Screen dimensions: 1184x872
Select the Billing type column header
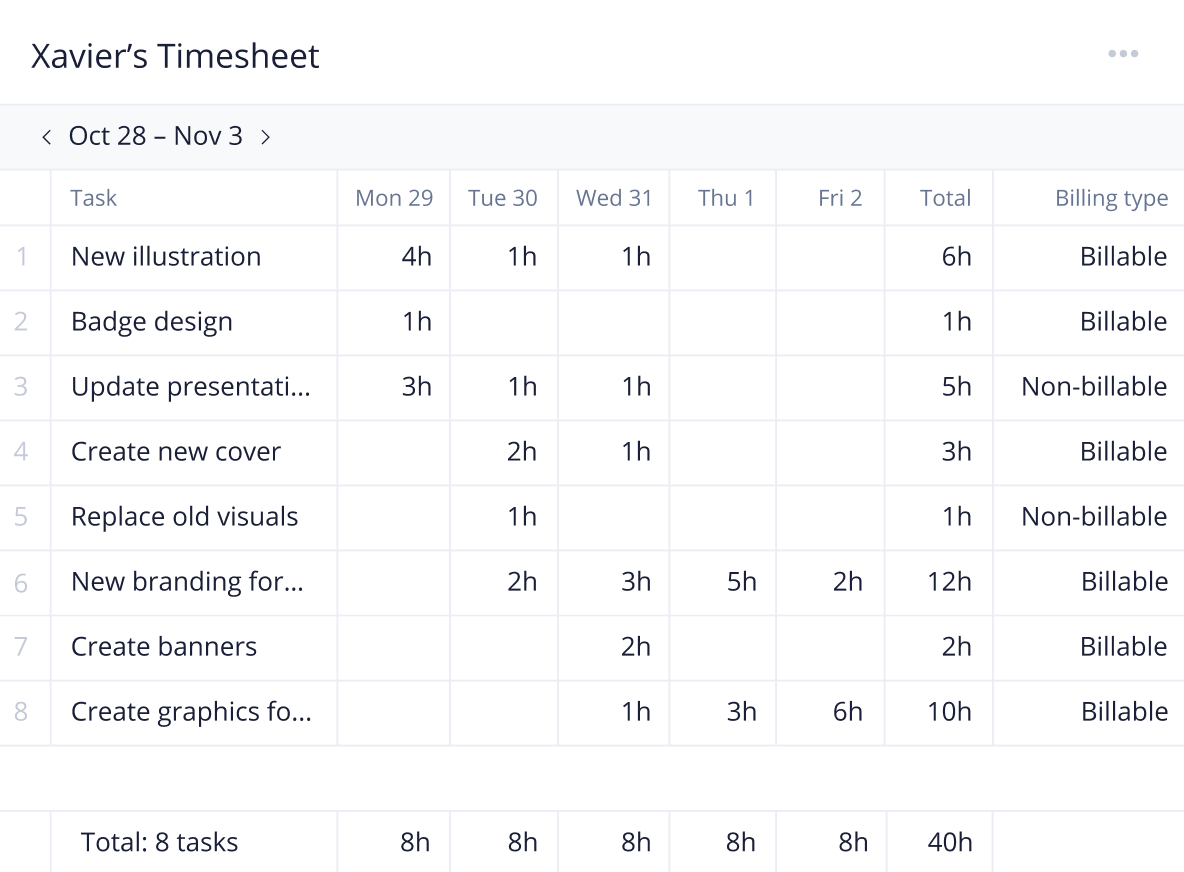pyautogui.click(x=1112, y=199)
